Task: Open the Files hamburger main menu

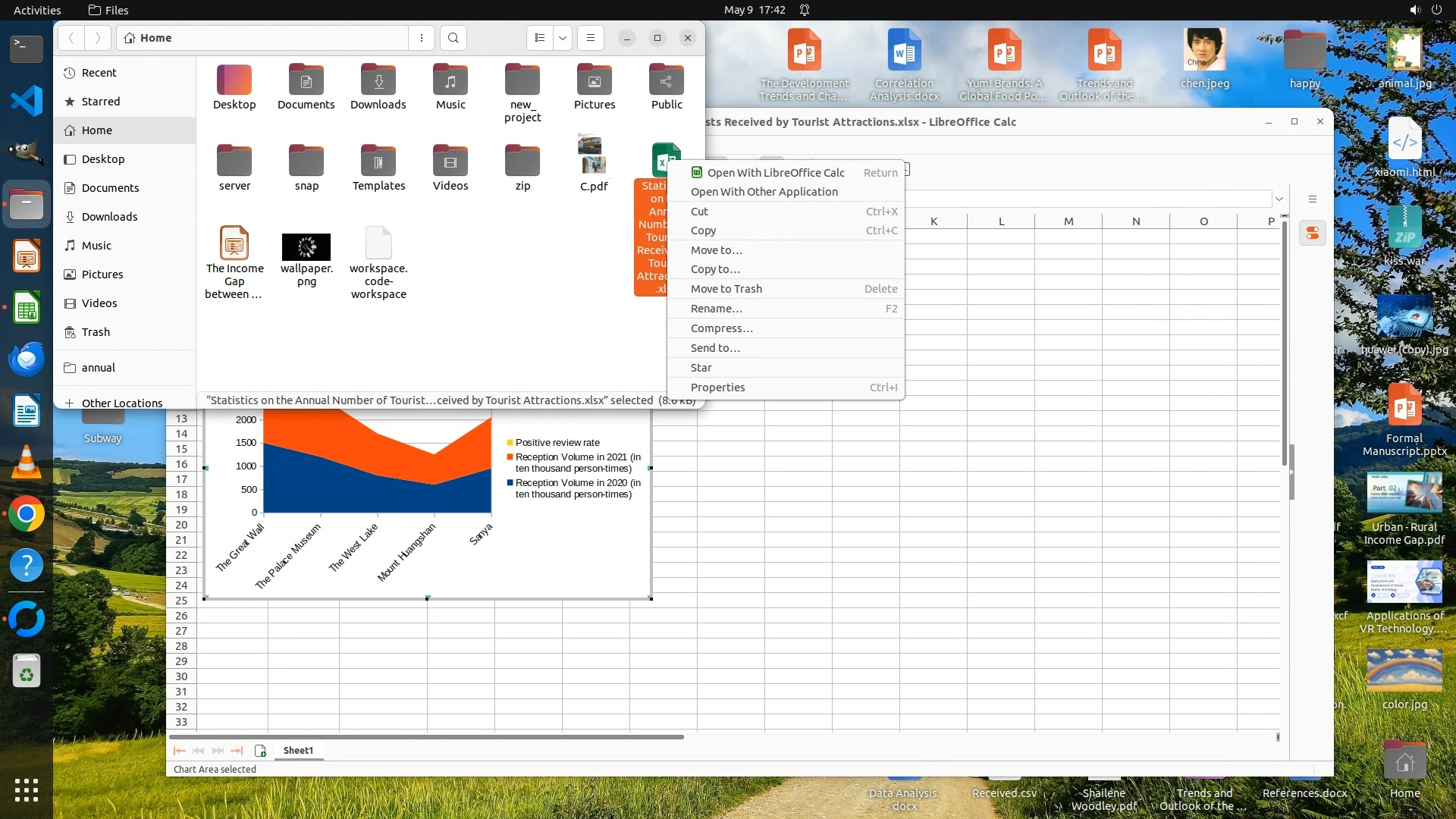Action: 590,38
